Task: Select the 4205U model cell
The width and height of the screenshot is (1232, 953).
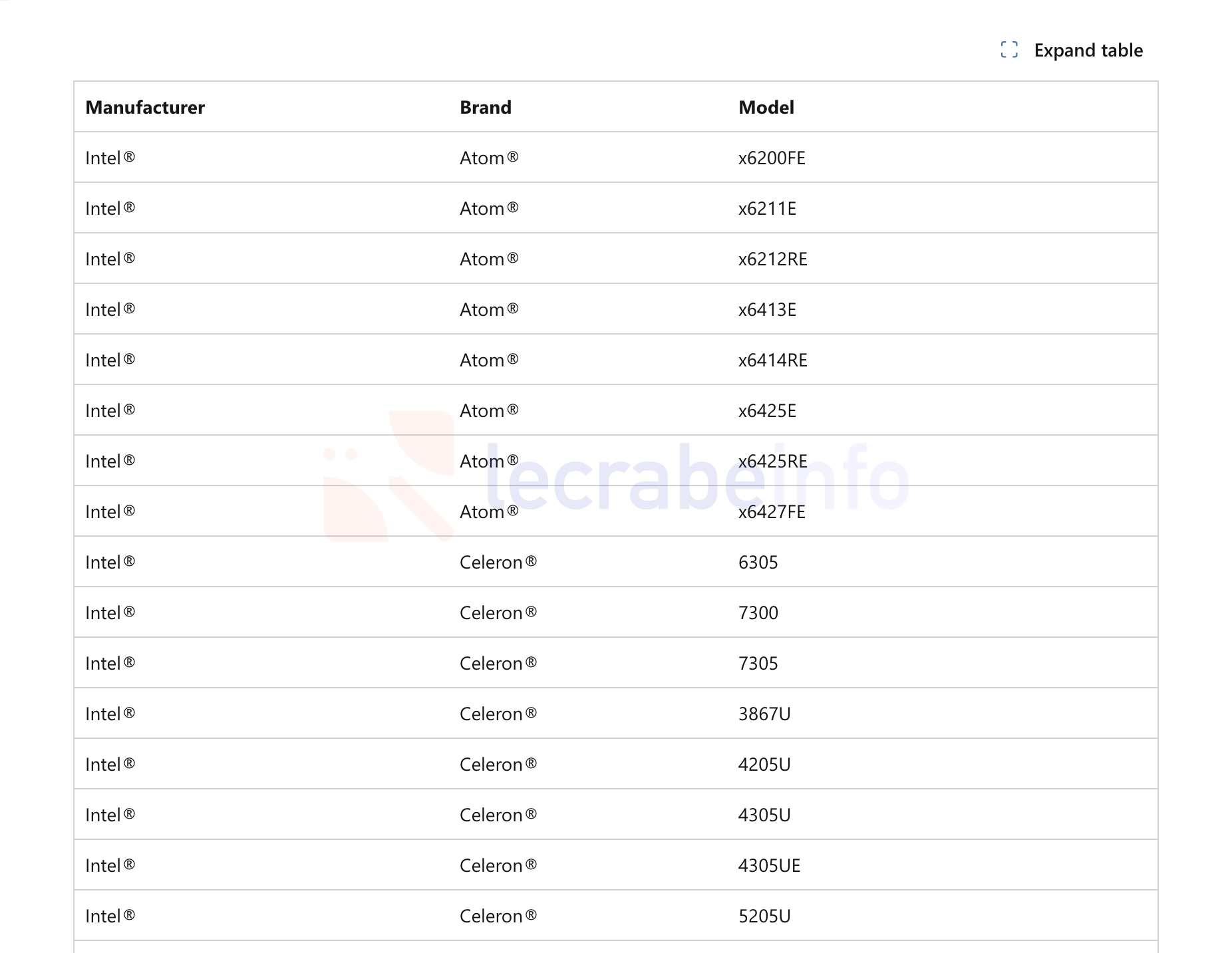Action: point(764,765)
